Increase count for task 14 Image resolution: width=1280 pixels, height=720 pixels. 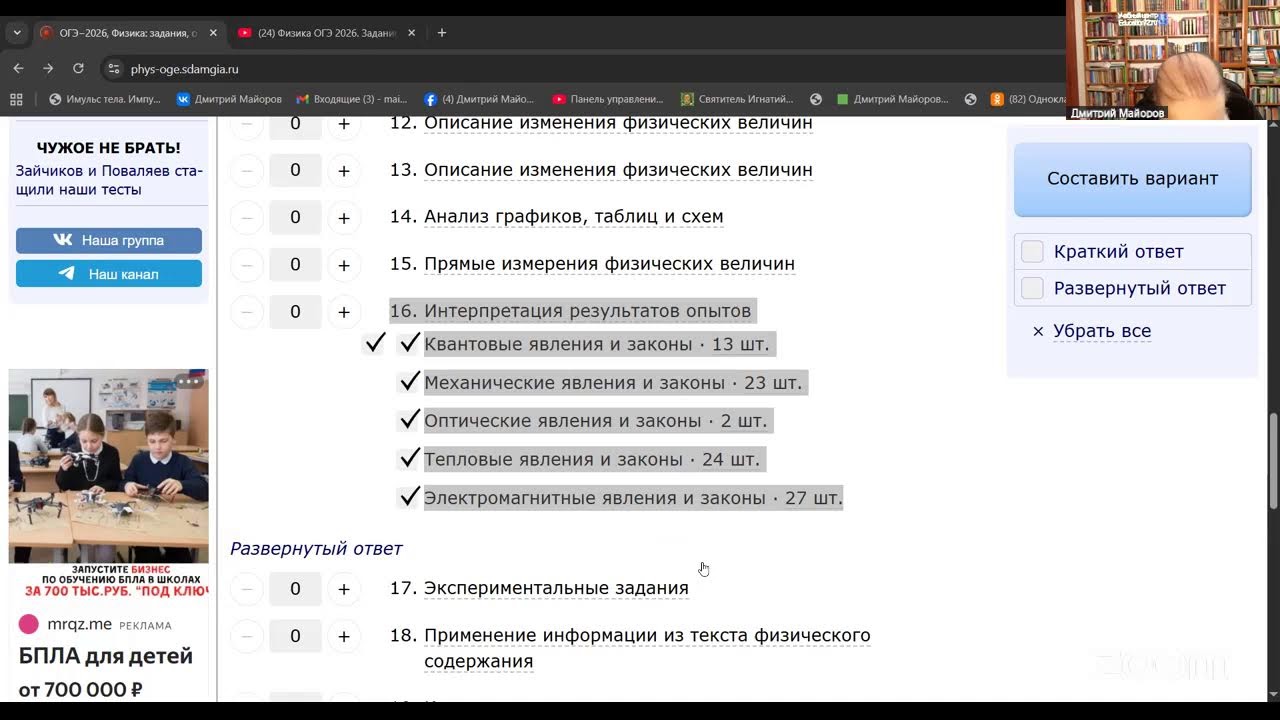(344, 218)
